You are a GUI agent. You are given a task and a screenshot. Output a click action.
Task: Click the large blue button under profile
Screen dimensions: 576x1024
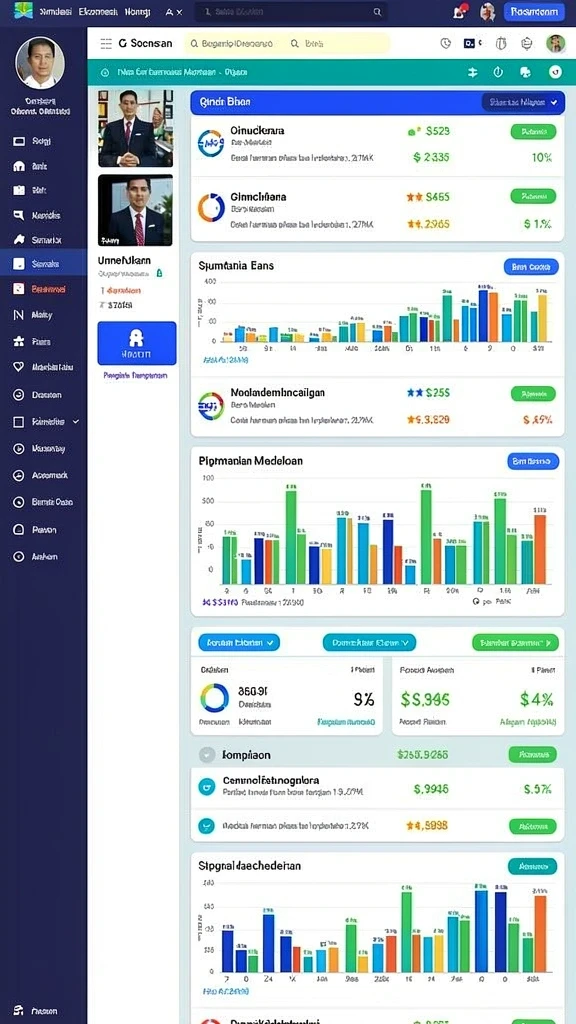[136, 343]
